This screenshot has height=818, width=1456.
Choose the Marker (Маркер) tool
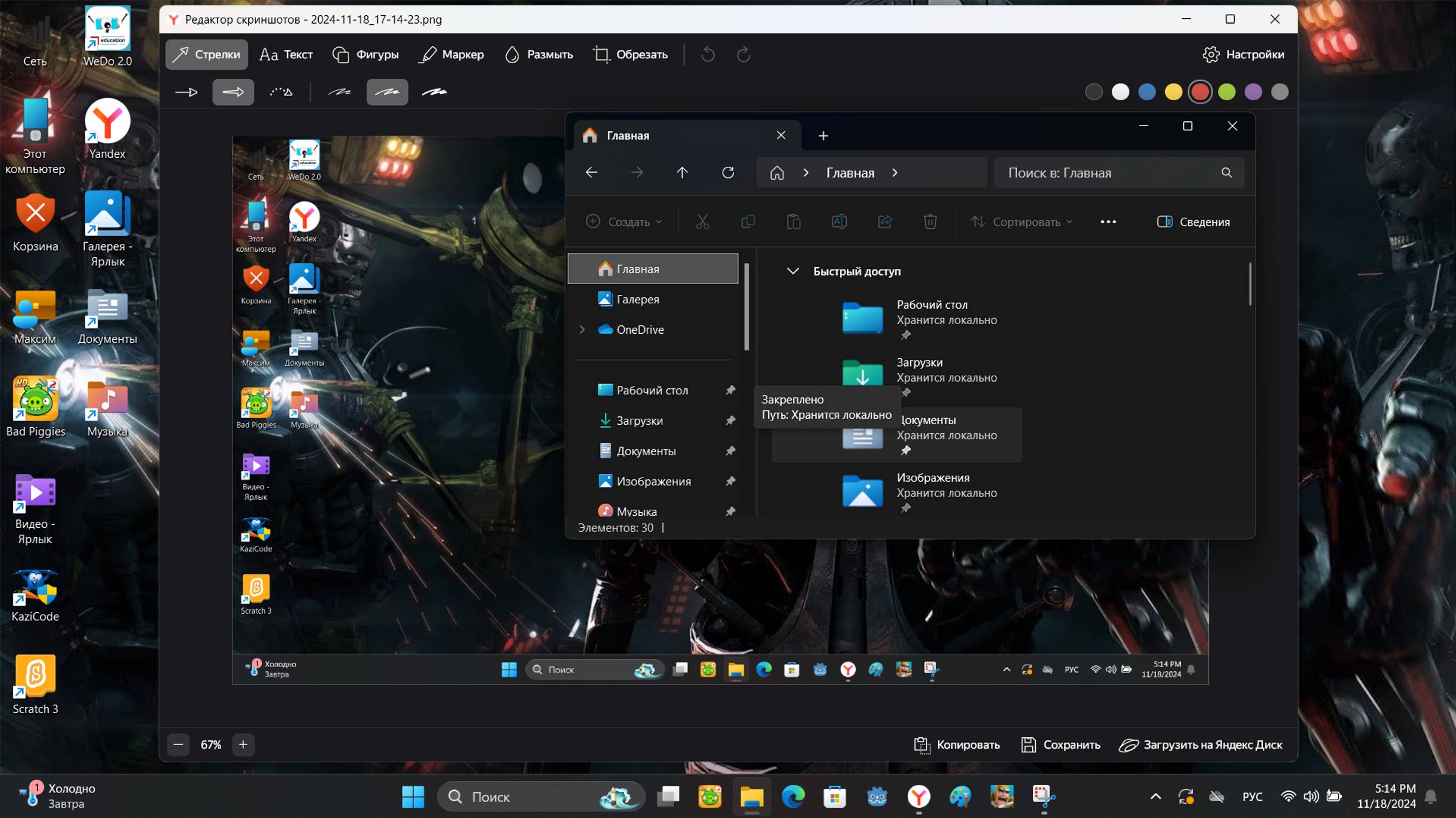click(451, 55)
